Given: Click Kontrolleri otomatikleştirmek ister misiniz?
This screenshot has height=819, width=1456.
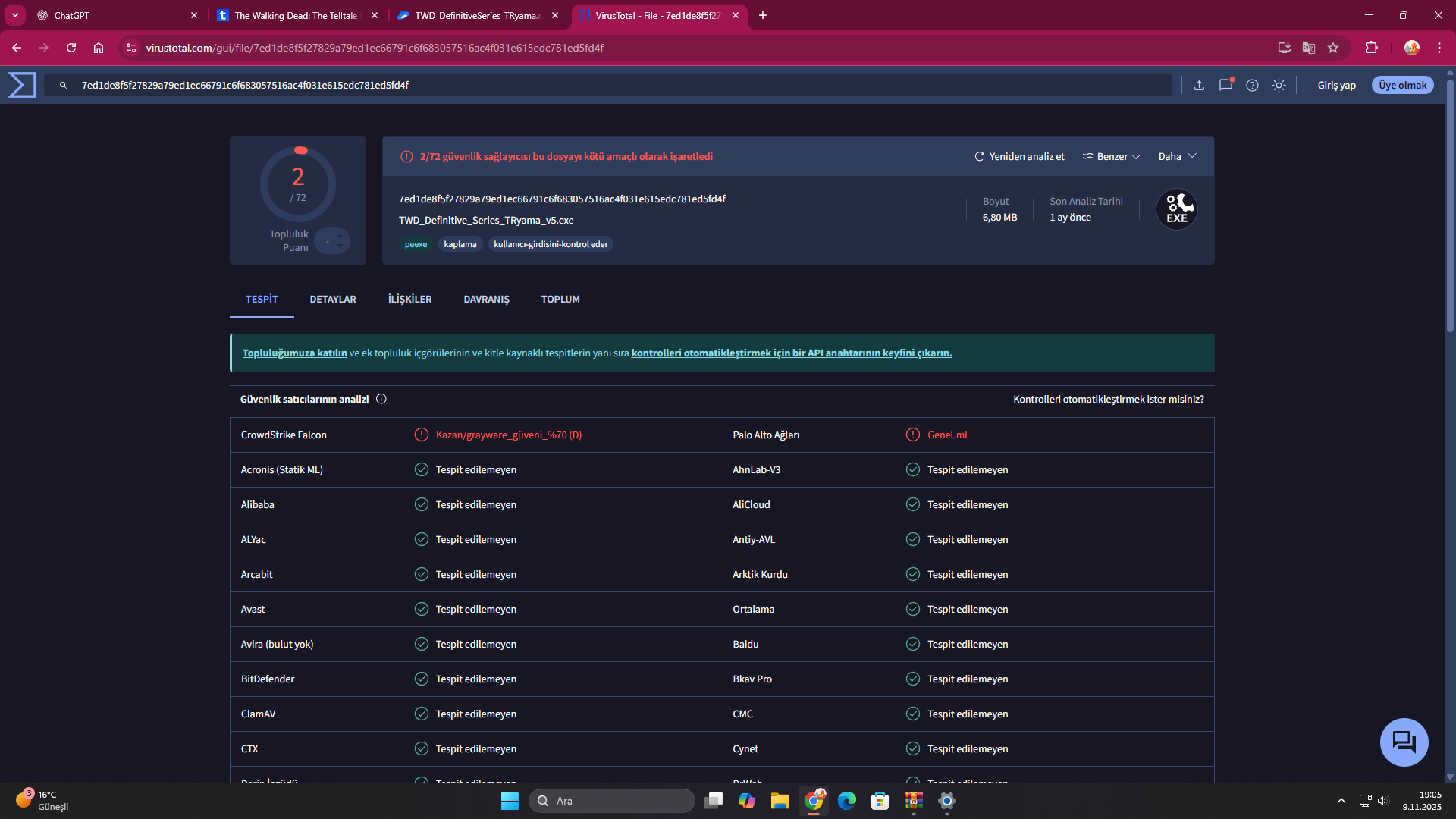Looking at the screenshot, I should pos(1109,400).
